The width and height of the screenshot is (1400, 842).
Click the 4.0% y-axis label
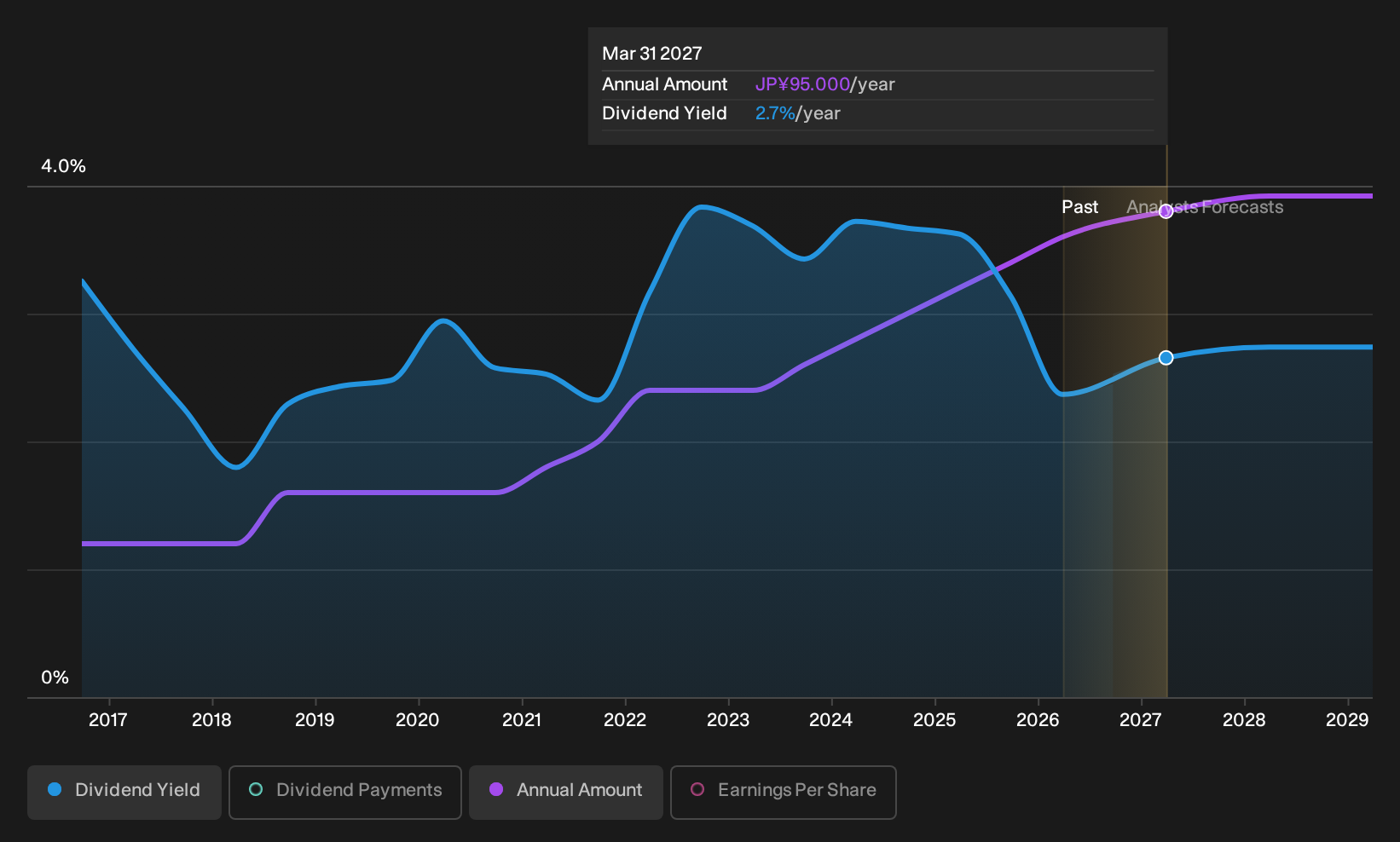[63, 166]
